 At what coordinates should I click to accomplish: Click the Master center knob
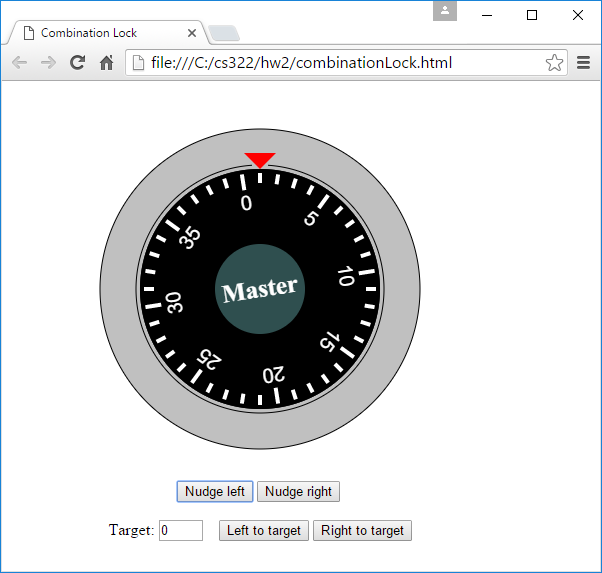pos(260,289)
